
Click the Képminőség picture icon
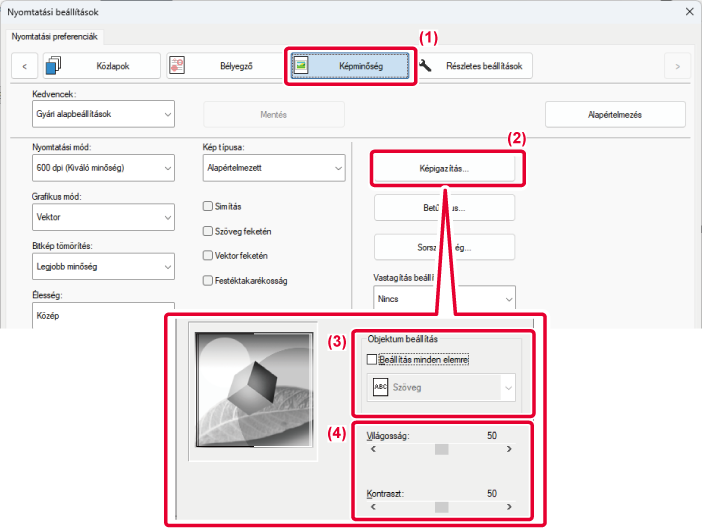[301, 66]
